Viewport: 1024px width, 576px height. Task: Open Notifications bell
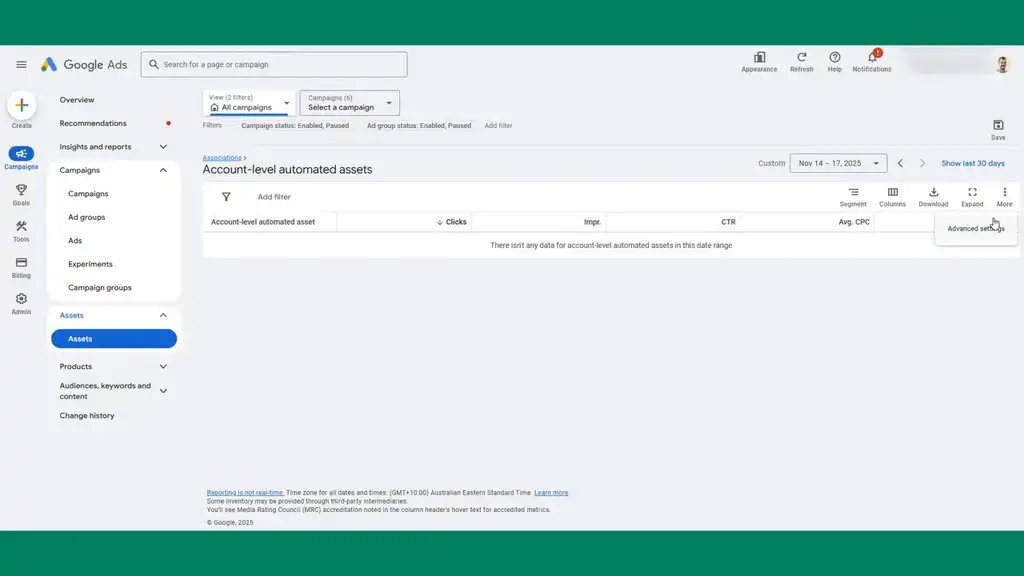click(872, 60)
